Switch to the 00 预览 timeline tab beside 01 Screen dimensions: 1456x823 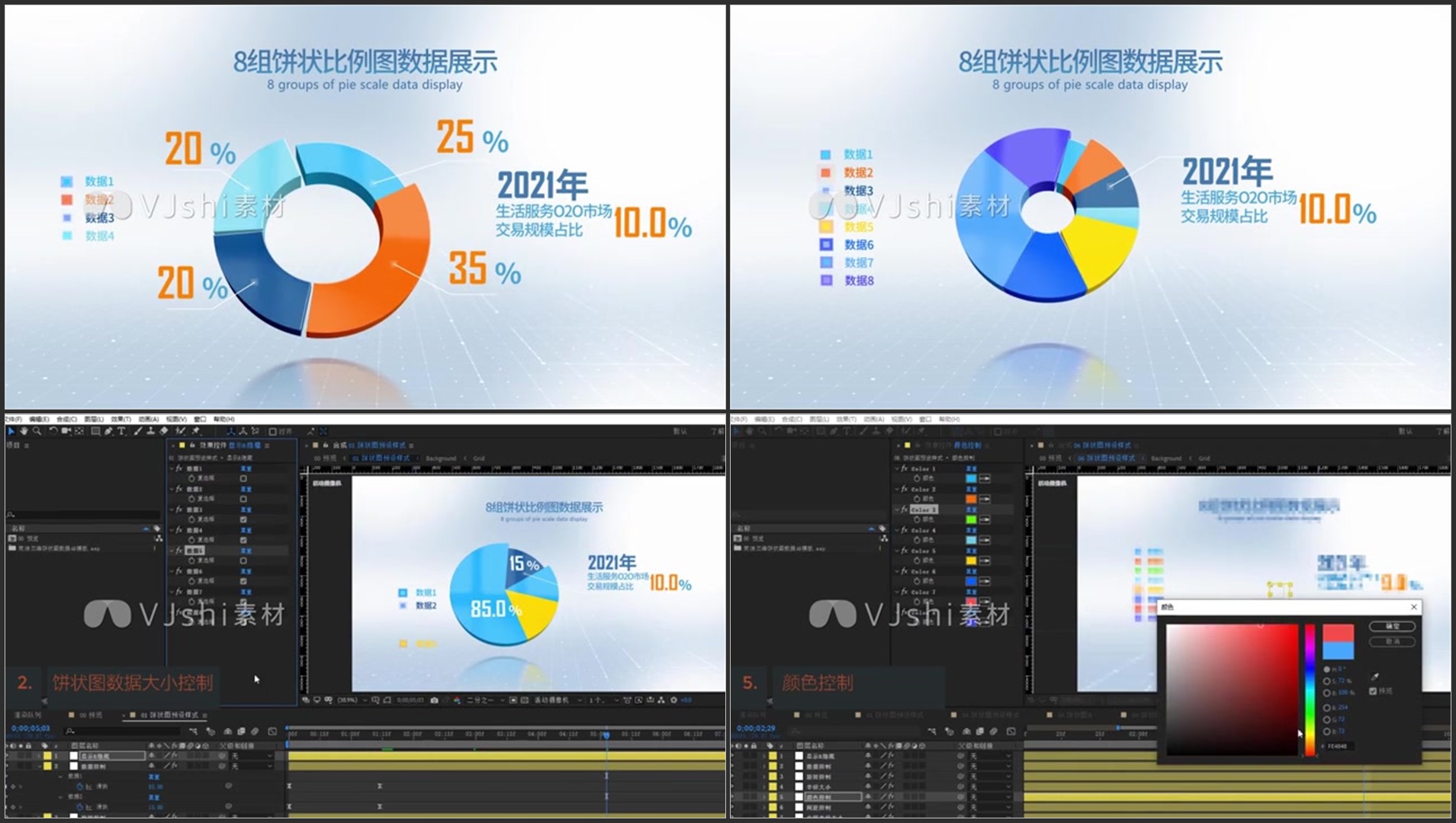coord(90,715)
